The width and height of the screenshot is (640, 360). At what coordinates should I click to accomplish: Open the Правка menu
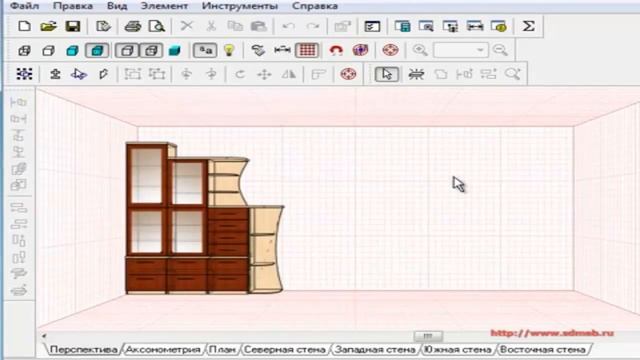[73, 6]
